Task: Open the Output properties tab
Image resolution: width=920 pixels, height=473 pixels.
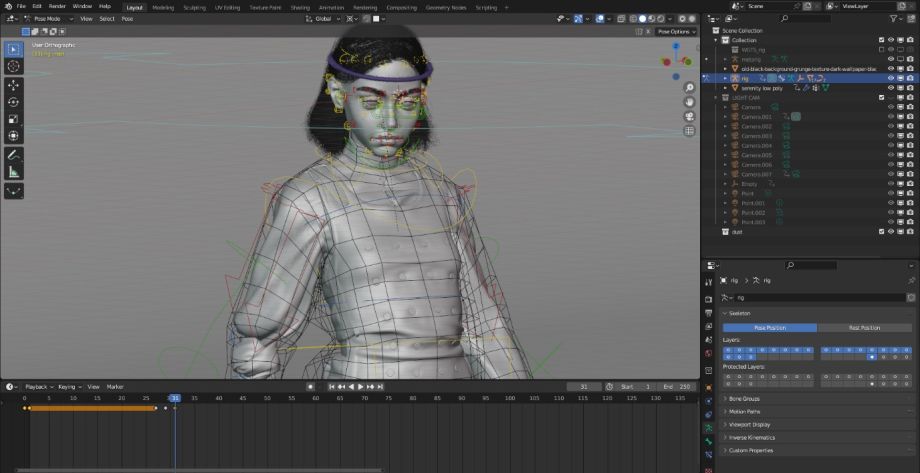Action: (x=709, y=313)
